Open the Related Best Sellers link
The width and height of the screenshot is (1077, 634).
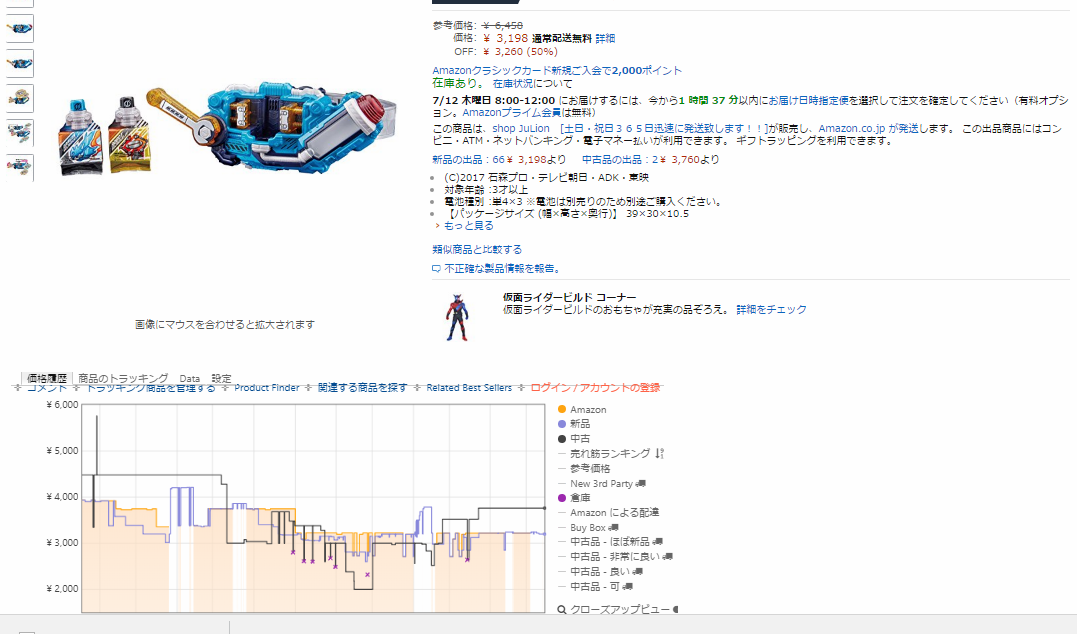pyautogui.click(x=469, y=388)
